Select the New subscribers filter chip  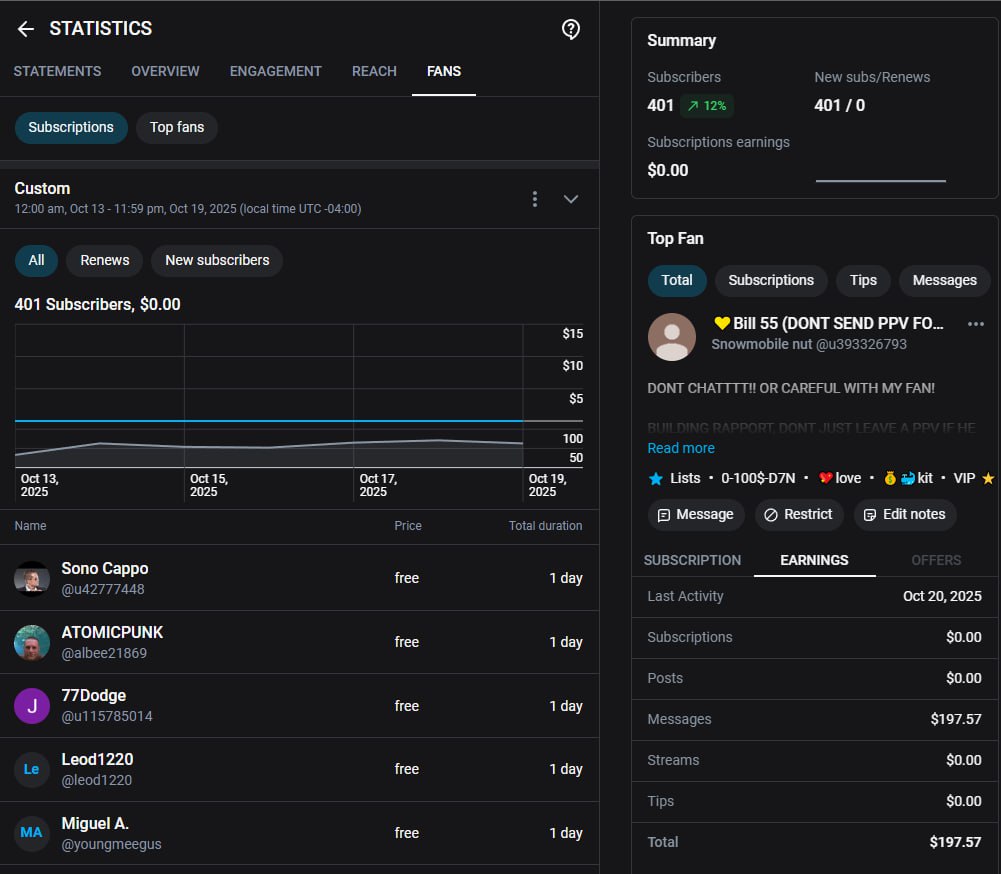217,260
